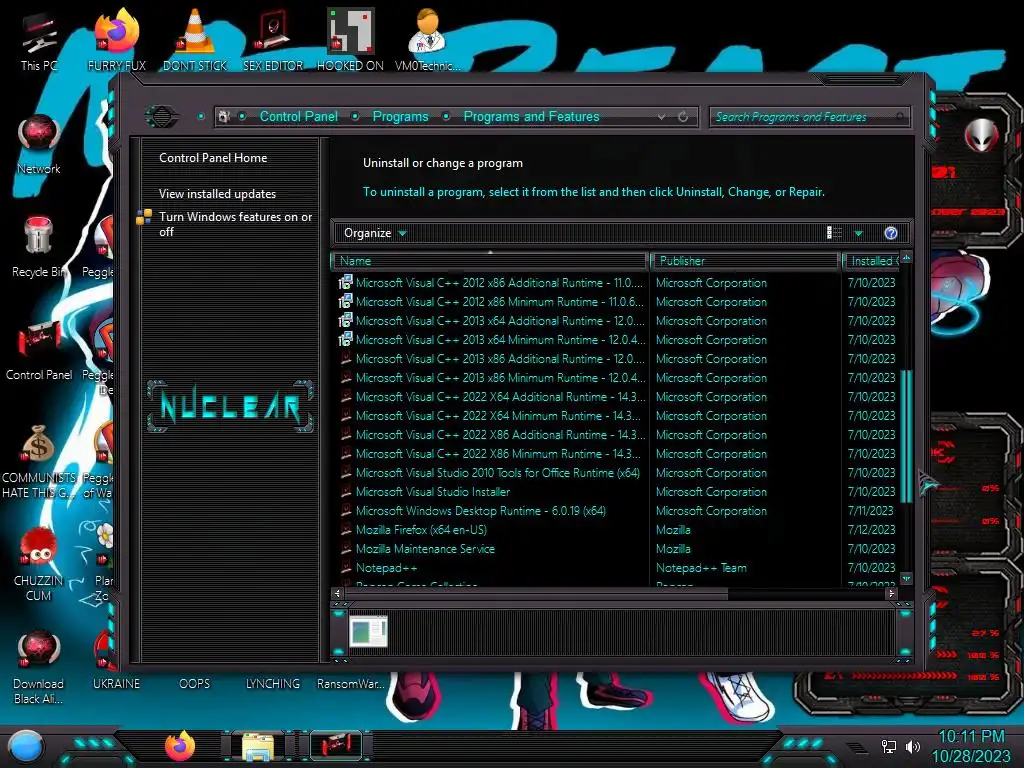Expand the view options dropdown arrow
This screenshot has height=768, width=1024.
pos(859,233)
